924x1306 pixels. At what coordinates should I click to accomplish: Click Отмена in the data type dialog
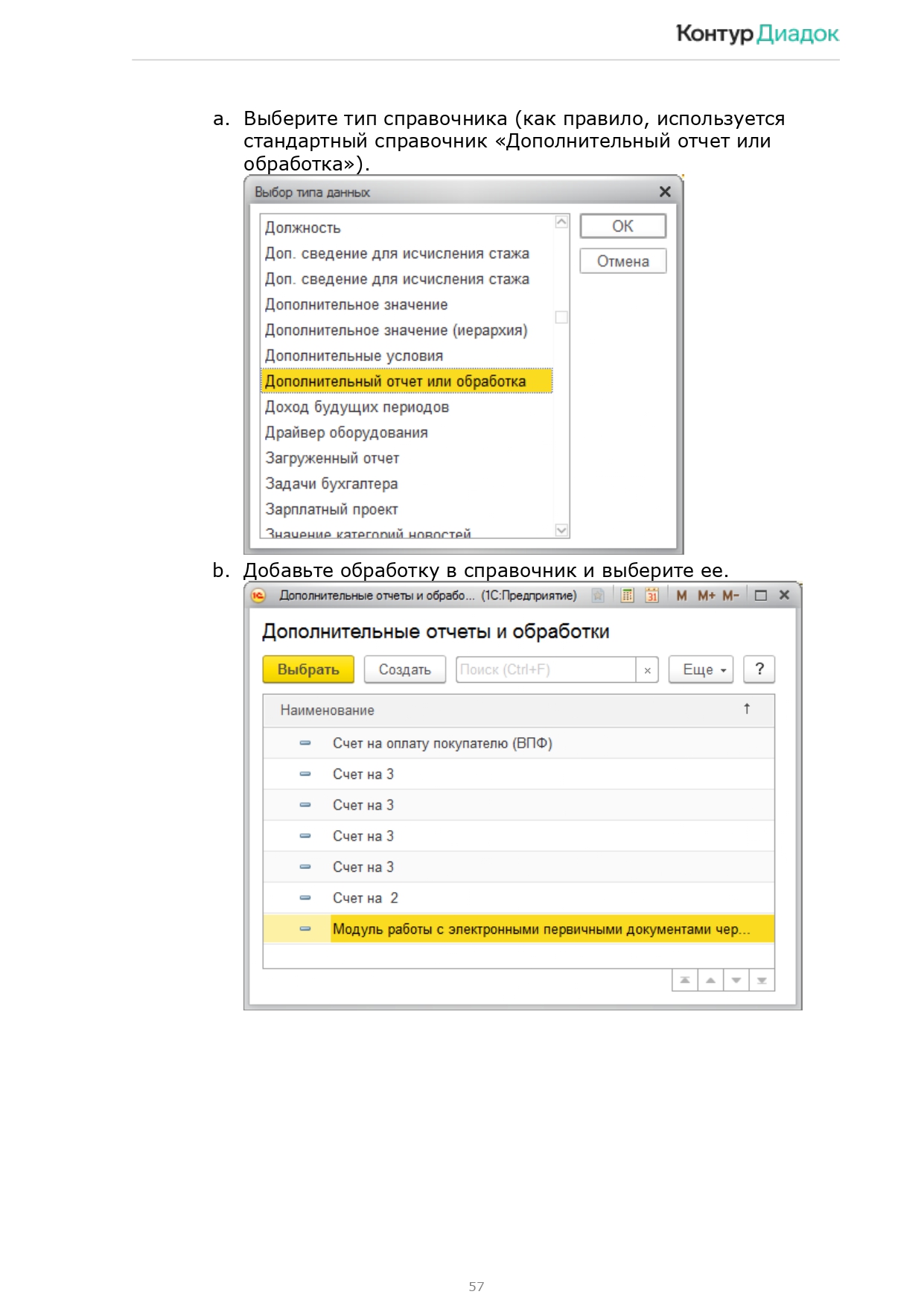coord(622,261)
